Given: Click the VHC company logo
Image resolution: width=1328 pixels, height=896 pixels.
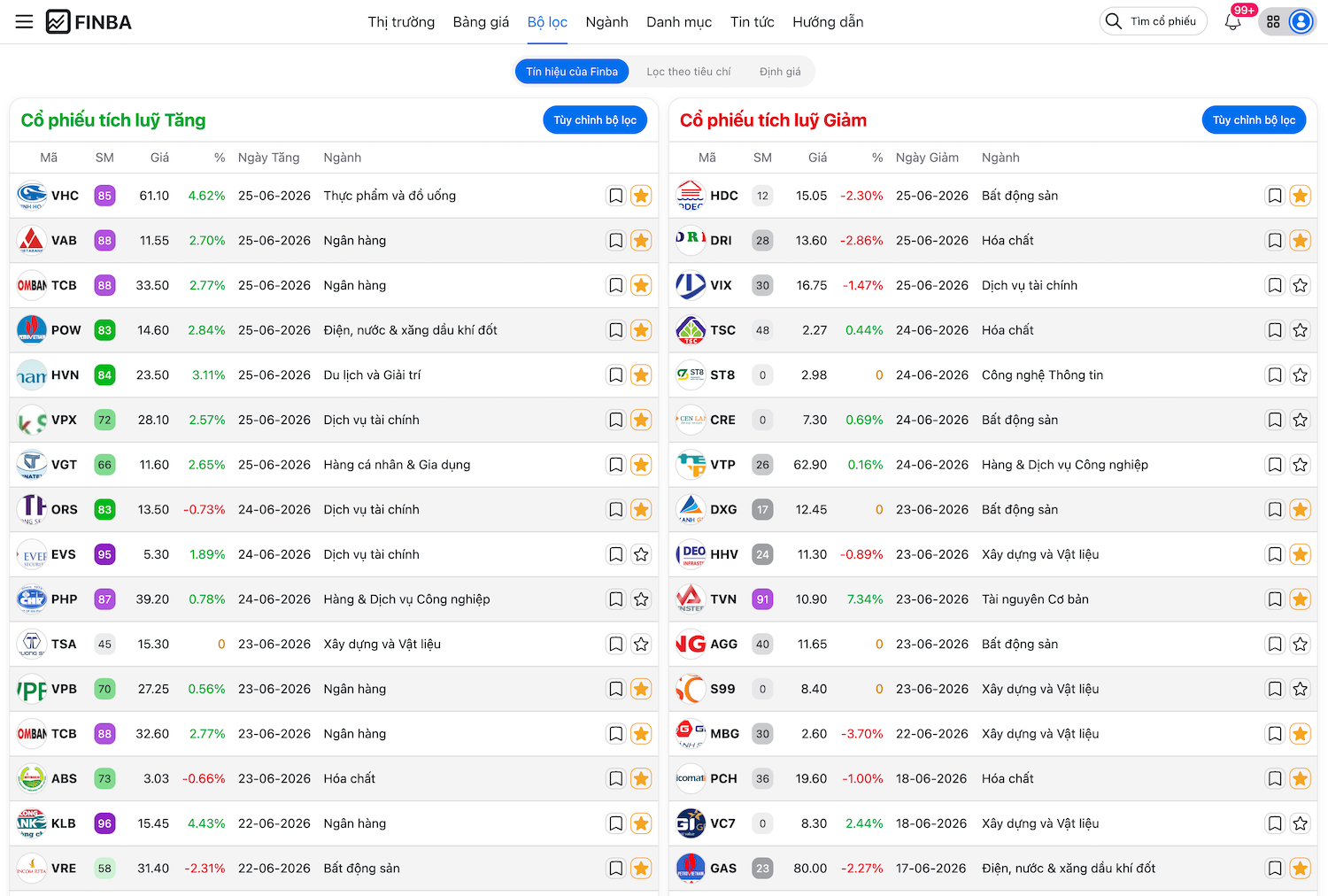Looking at the screenshot, I should [x=32, y=196].
